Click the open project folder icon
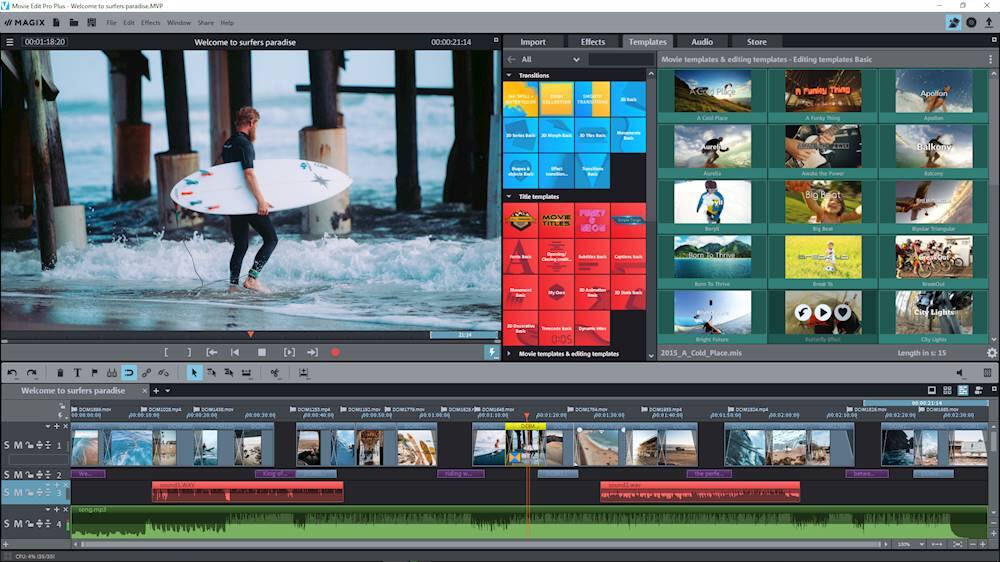Image resolution: width=1000 pixels, height=562 pixels. click(75, 22)
